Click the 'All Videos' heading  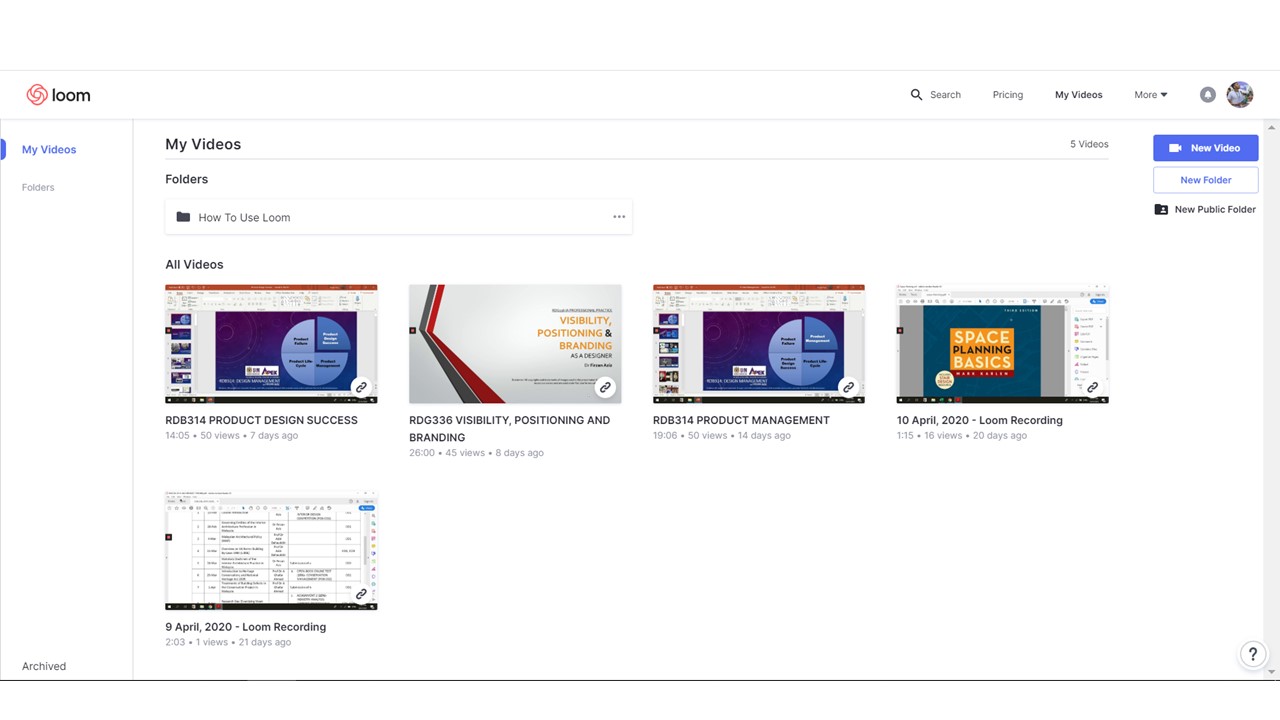(x=194, y=265)
